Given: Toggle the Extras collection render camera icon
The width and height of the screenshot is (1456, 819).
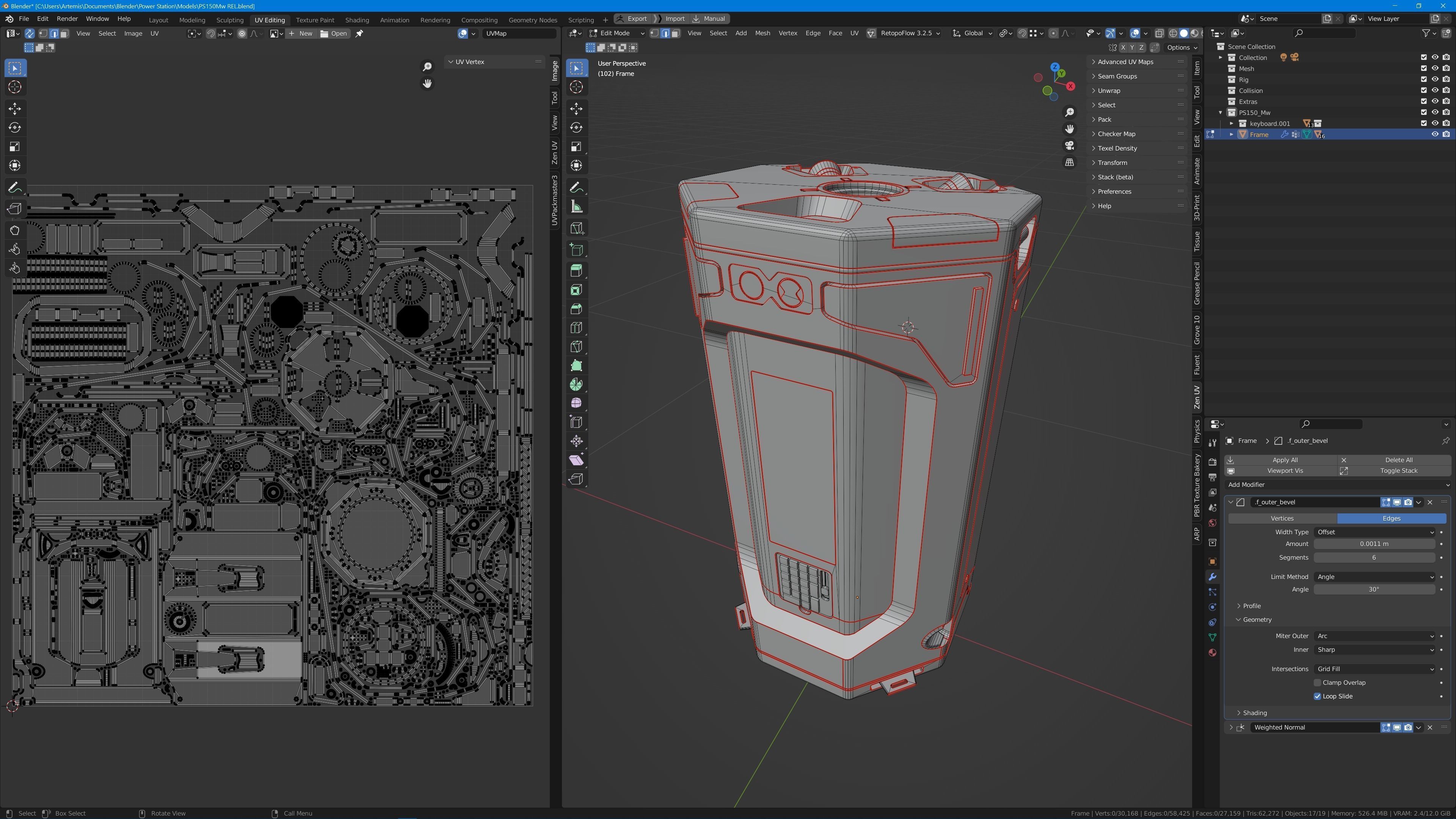Looking at the screenshot, I should point(1446,102).
